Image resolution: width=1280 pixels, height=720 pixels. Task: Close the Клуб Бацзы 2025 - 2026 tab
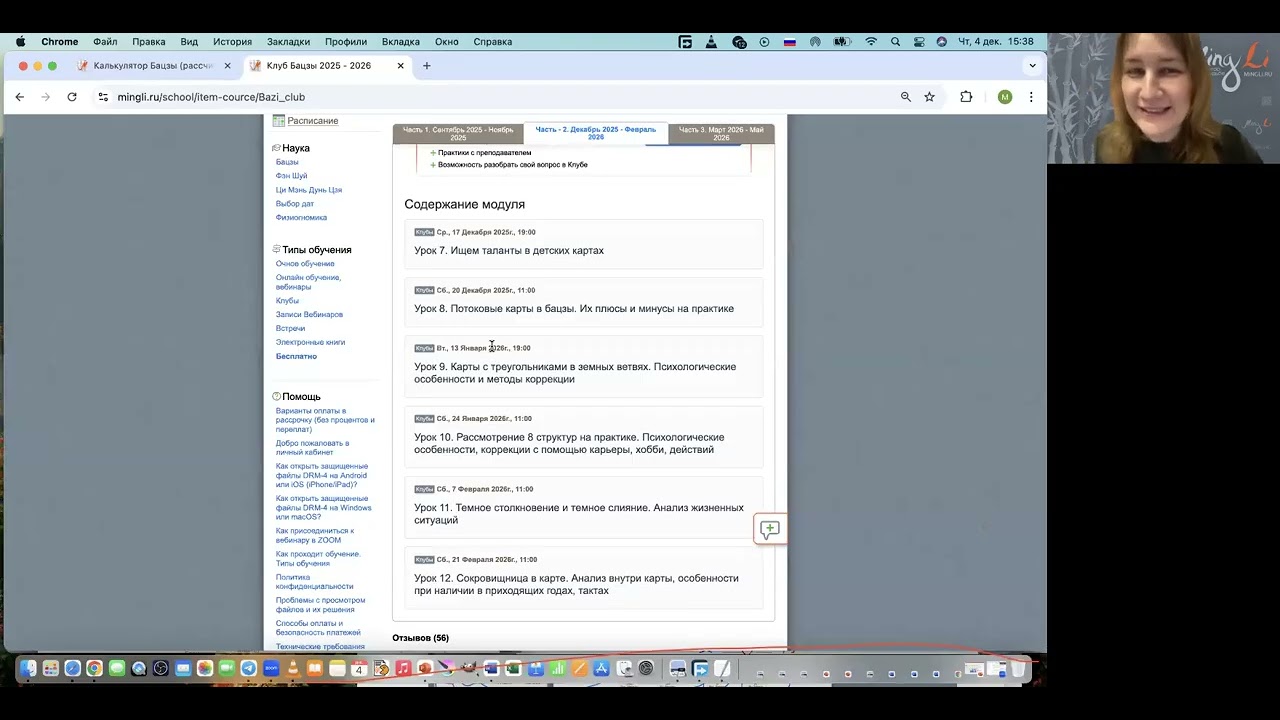click(401, 66)
